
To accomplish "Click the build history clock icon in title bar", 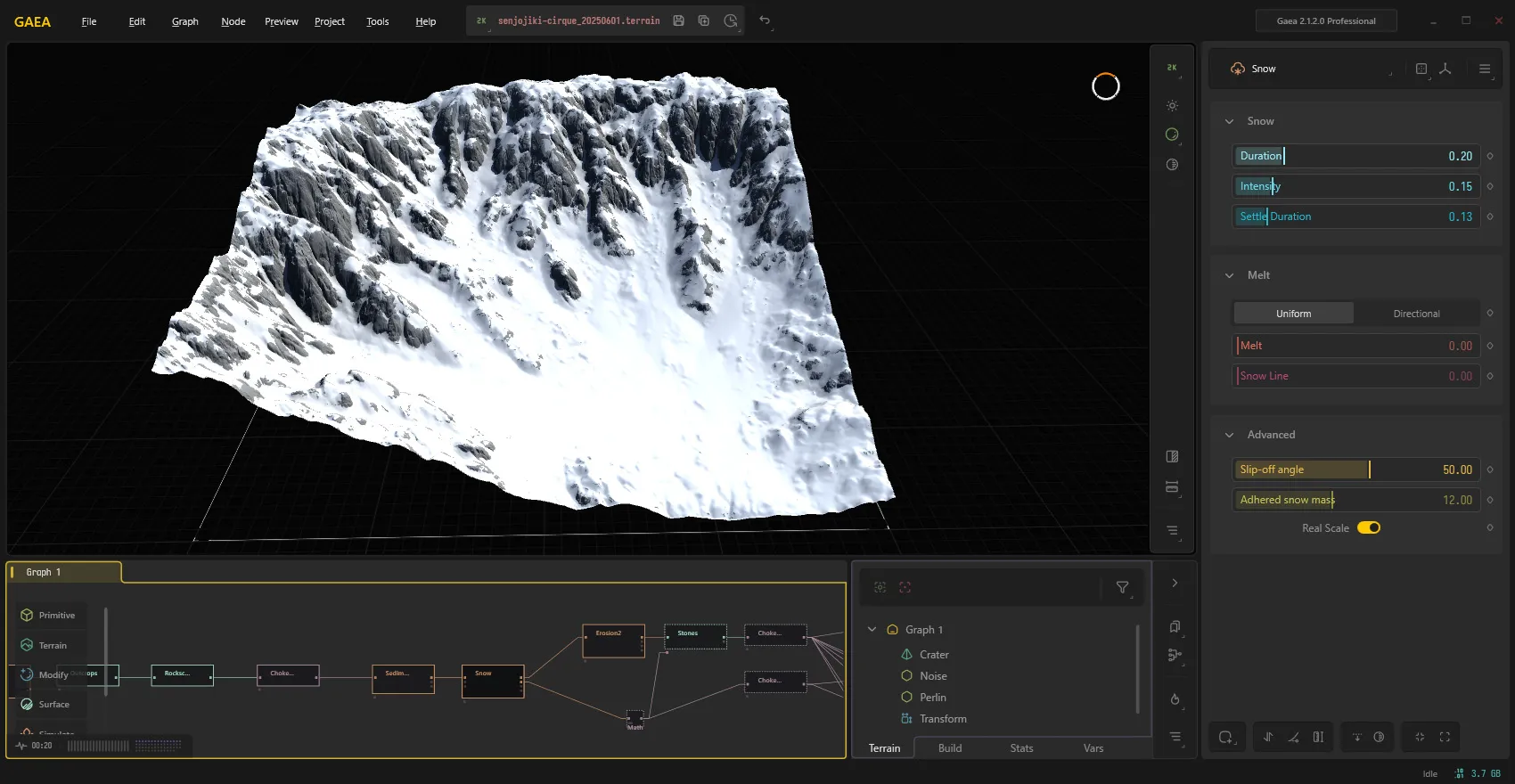I will click(731, 20).
